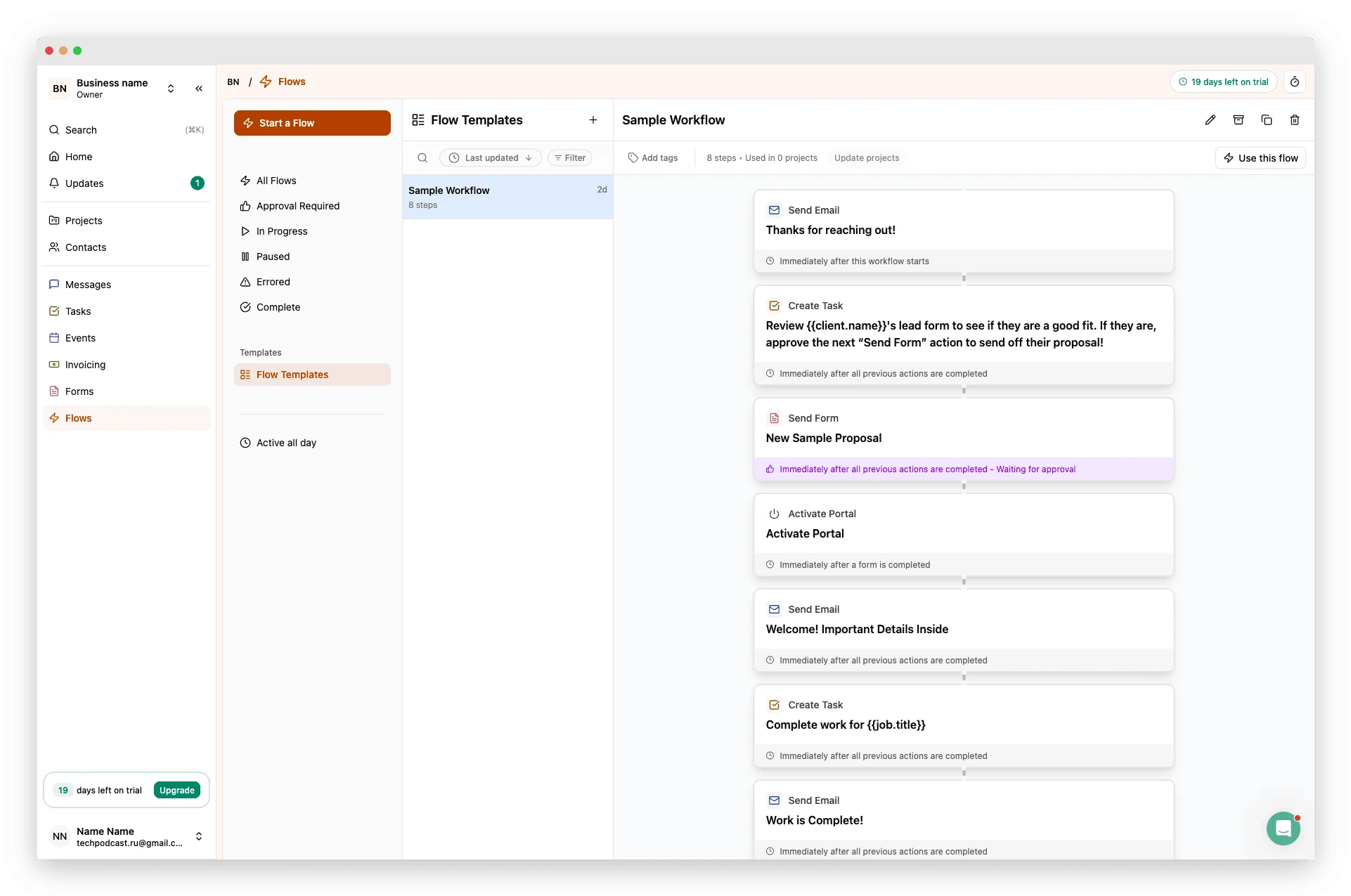Viewport: 1351px width, 896px height.
Task: Edit Sample Workflow with pencil icon
Action: click(x=1210, y=120)
